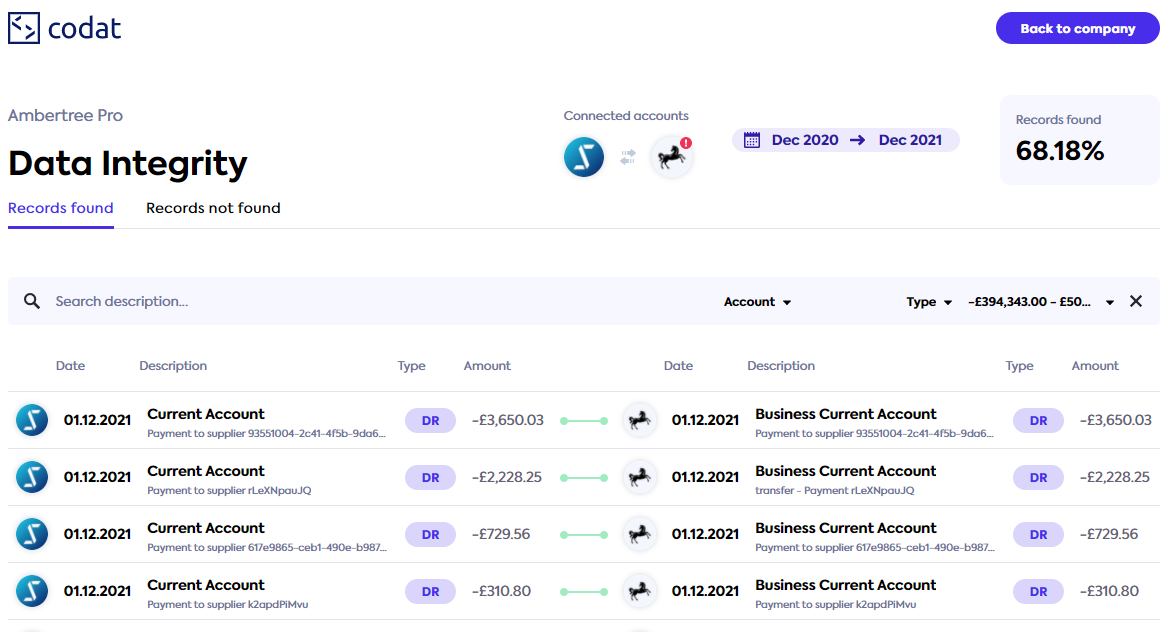Click left DR badge in the -£3,650.03 row

(430, 420)
